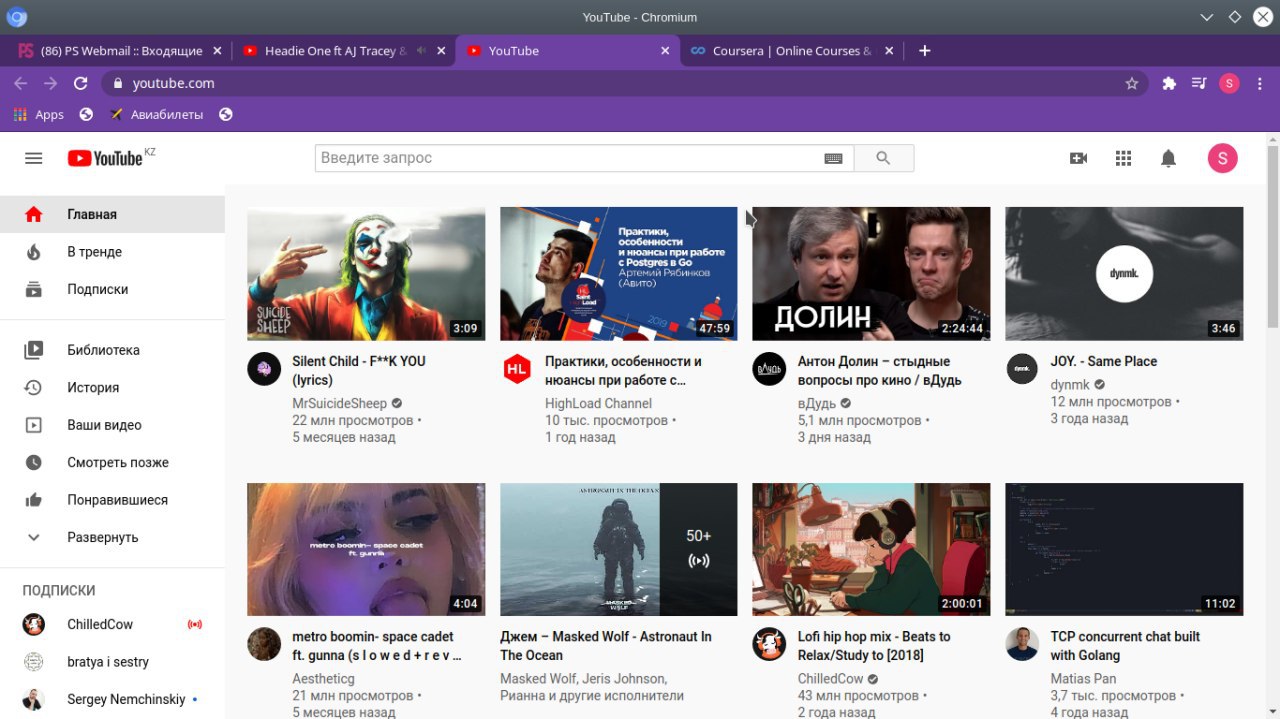Focus the youtube.com address bar
The height and width of the screenshot is (719, 1280).
pyautogui.click(x=625, y=84)
